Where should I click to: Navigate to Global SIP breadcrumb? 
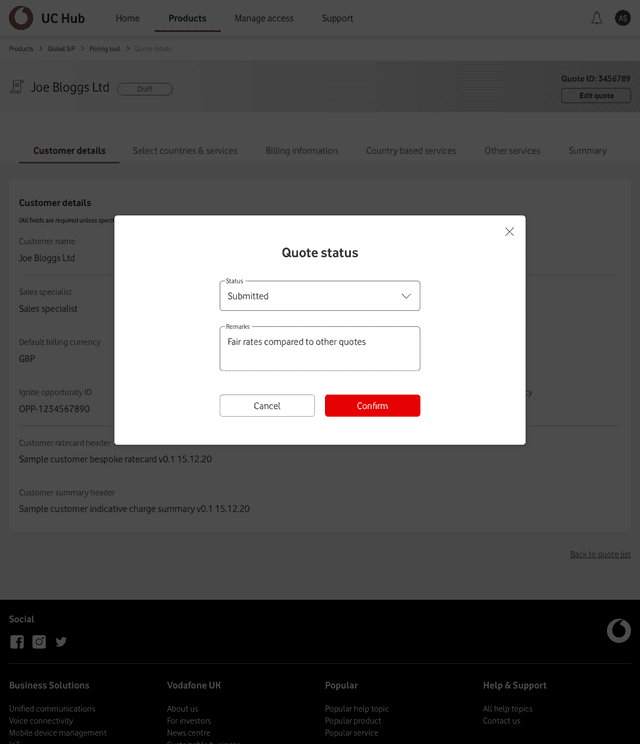click(x=61, y=49)
